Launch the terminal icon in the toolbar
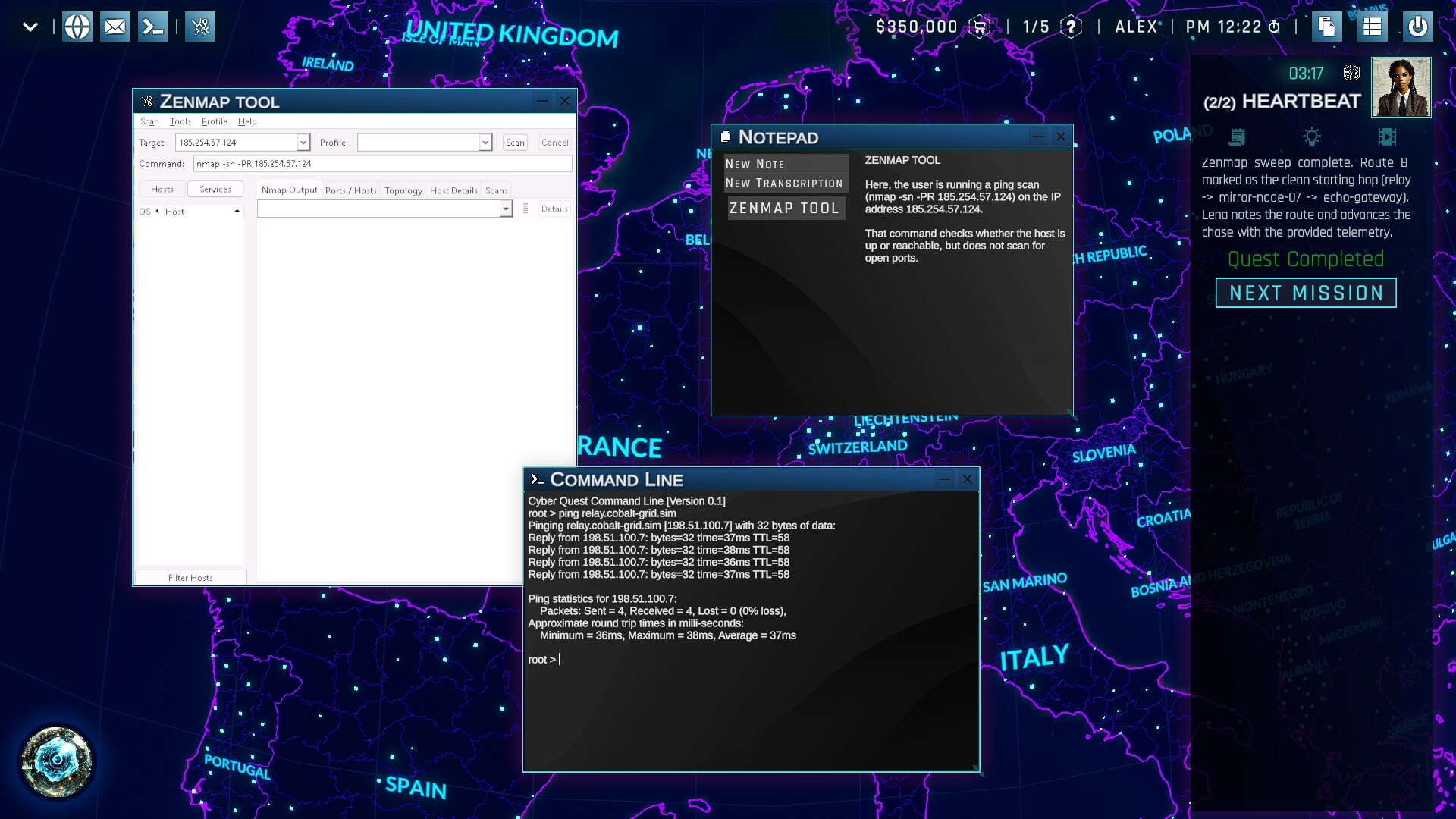Image resolution: width=1456 pixels, height=819 pixels. click(x=152, y=25)
